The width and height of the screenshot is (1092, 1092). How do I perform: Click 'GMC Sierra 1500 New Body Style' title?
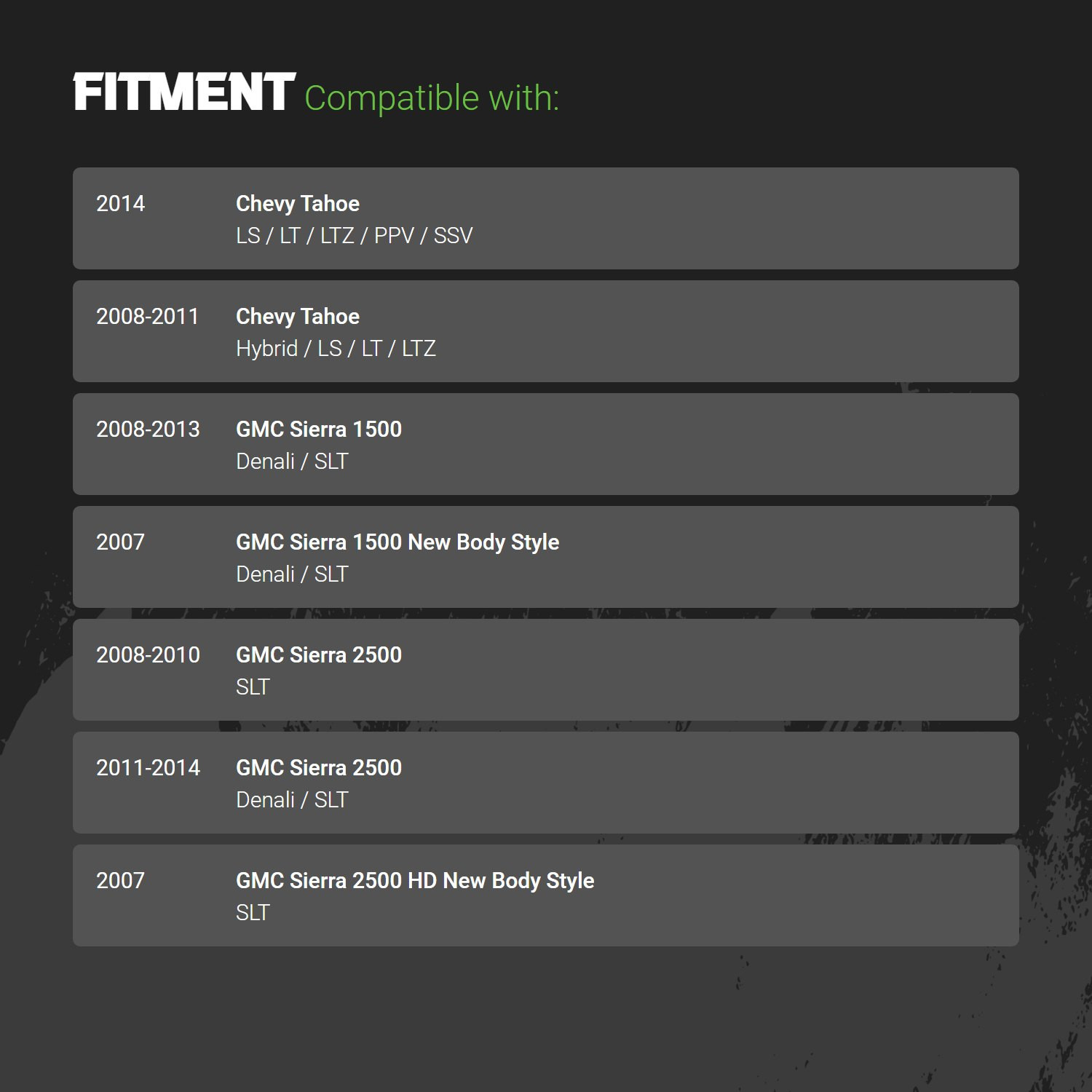pos(397,542)
